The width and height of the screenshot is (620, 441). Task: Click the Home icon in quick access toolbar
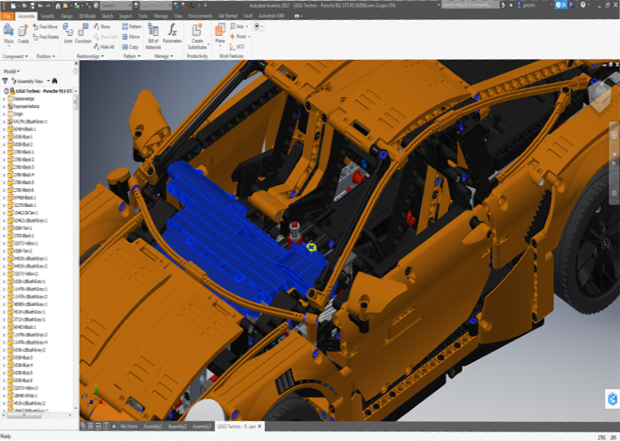click(x=58, y=6)
